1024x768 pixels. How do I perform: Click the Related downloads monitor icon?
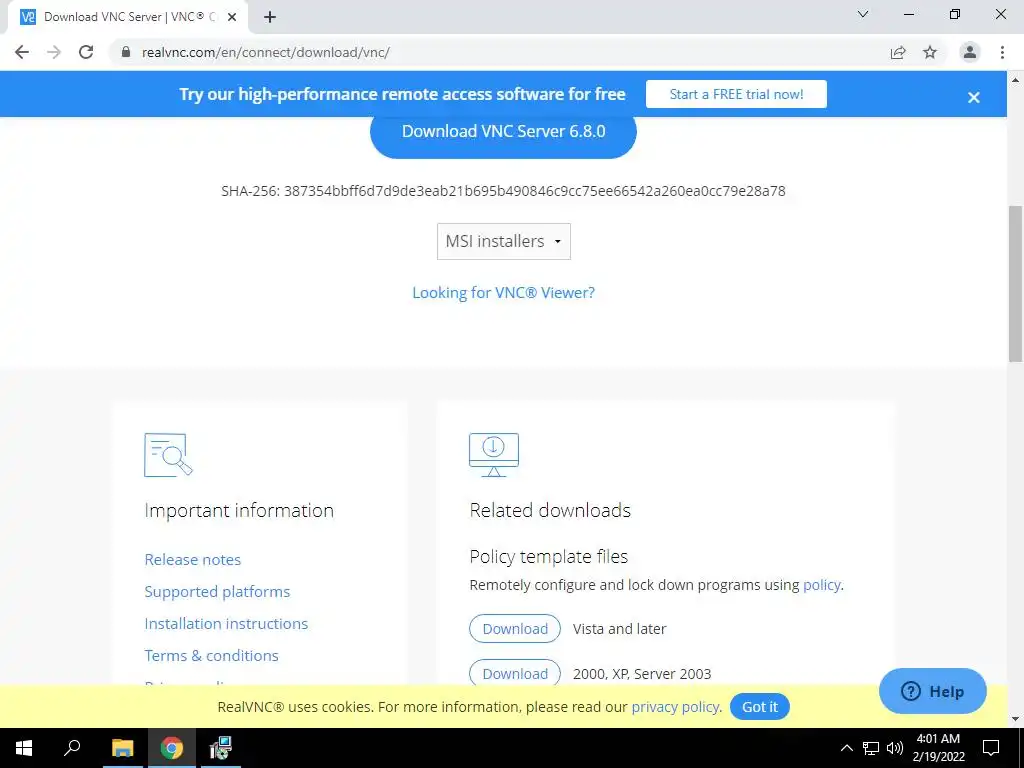coord(494,455)
